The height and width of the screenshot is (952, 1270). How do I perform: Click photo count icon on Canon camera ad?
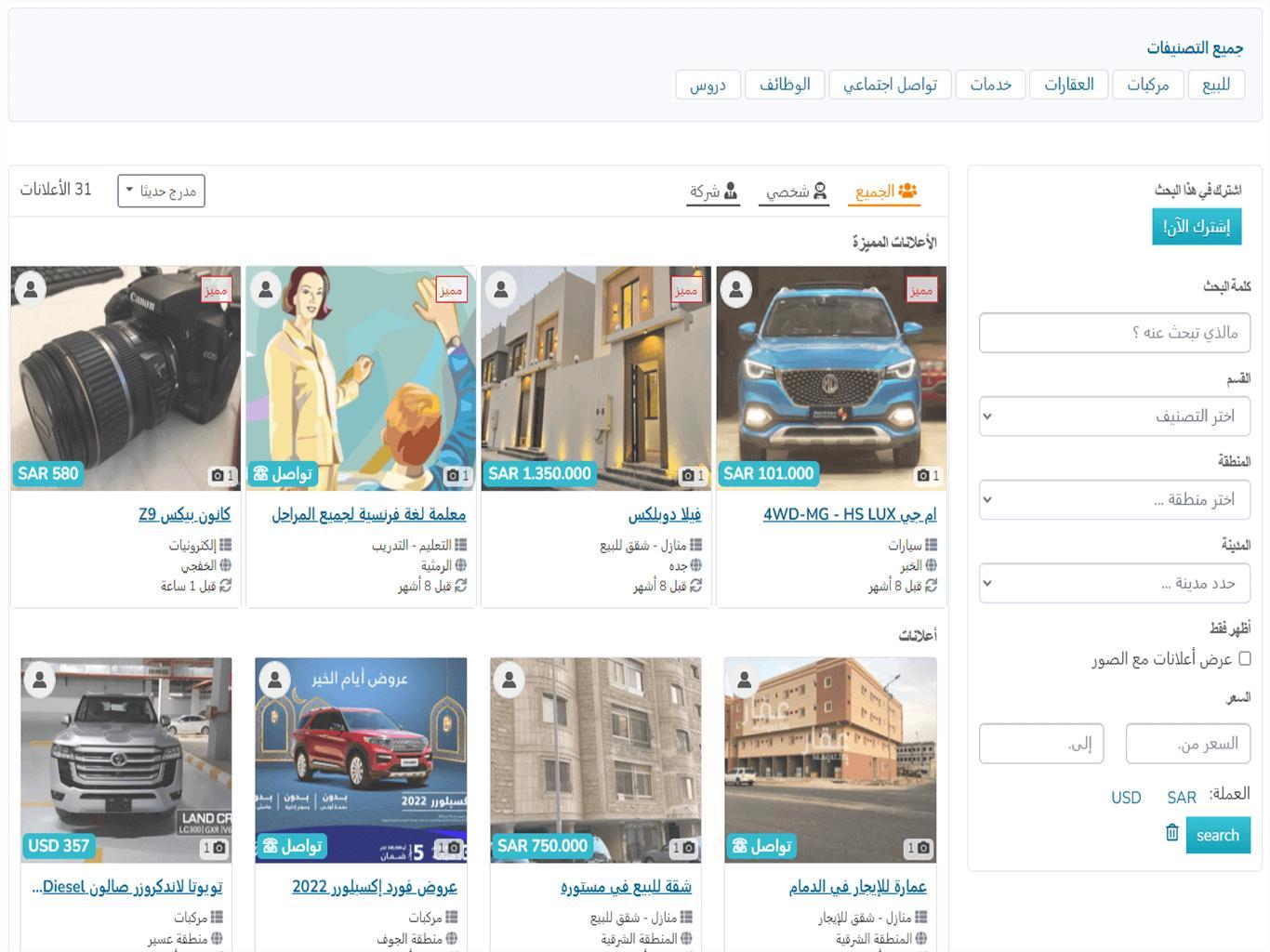(x=223, y=475)
